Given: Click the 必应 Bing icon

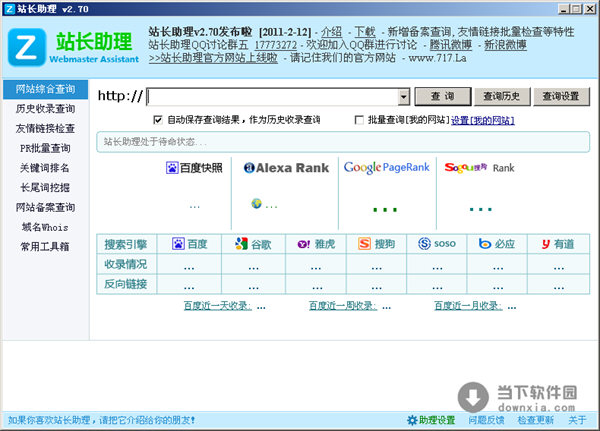Looking at the screenshot, I should pyautogui.click(x=485, y=243).
